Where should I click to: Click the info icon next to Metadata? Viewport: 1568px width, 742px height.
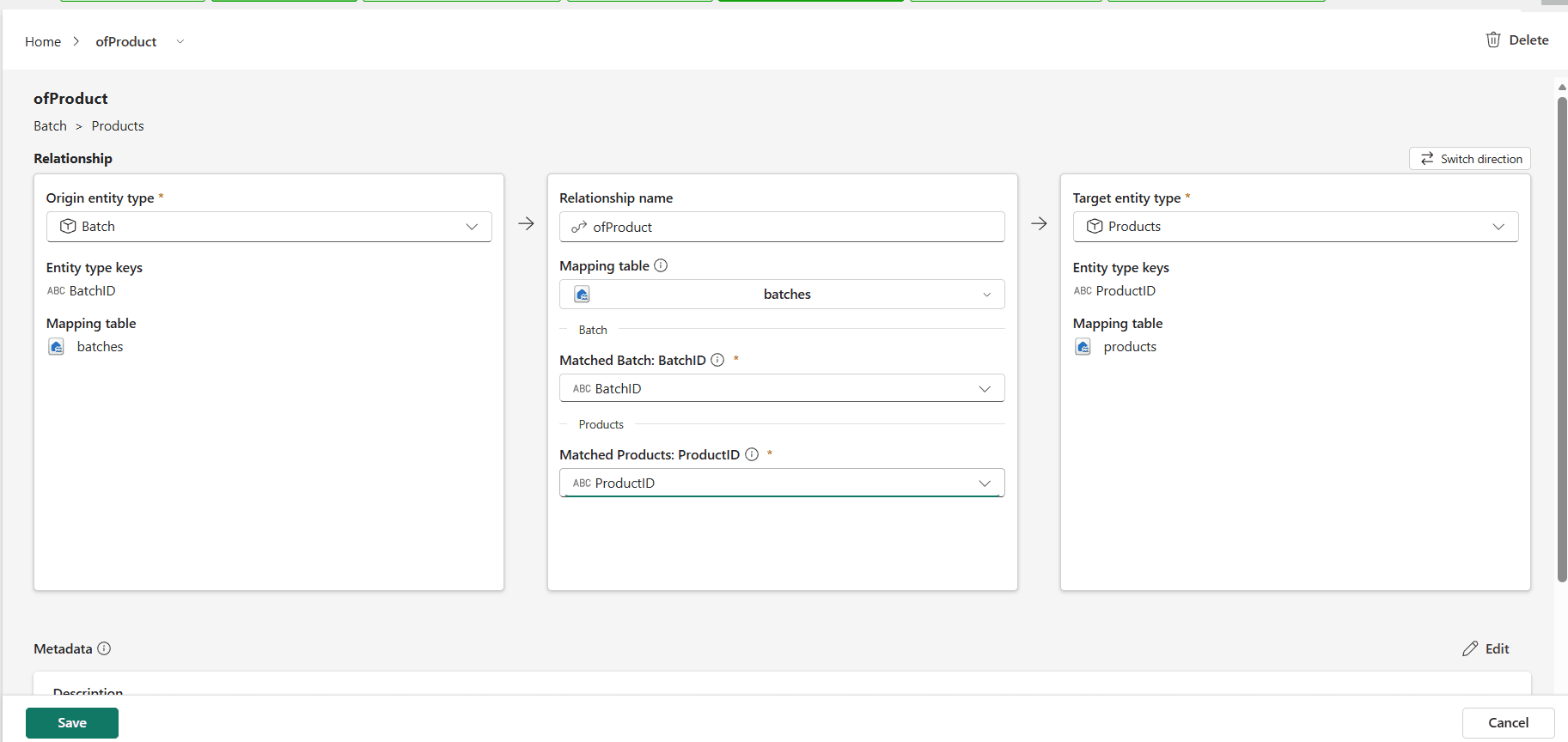click(x=104, y=648)
